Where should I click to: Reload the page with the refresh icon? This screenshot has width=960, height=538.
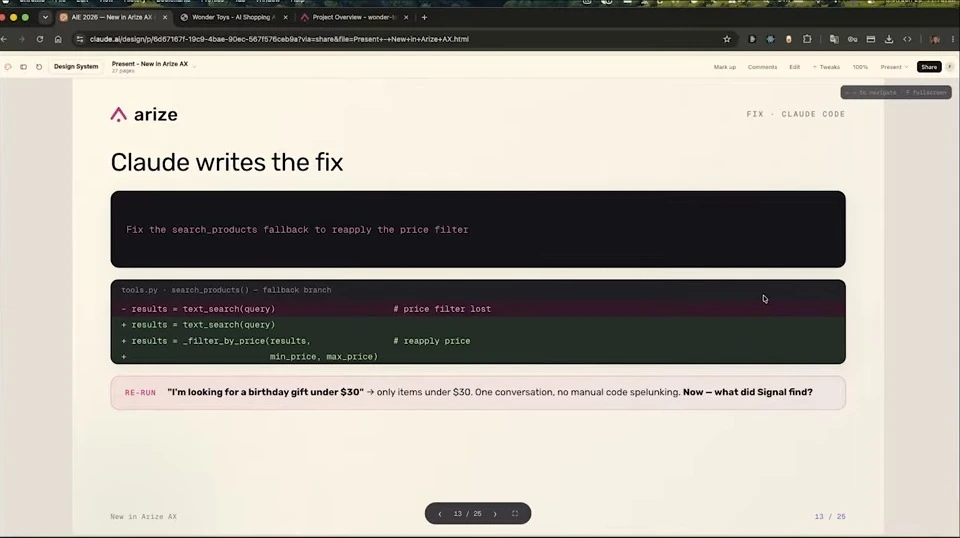click(x=40, y=39)
